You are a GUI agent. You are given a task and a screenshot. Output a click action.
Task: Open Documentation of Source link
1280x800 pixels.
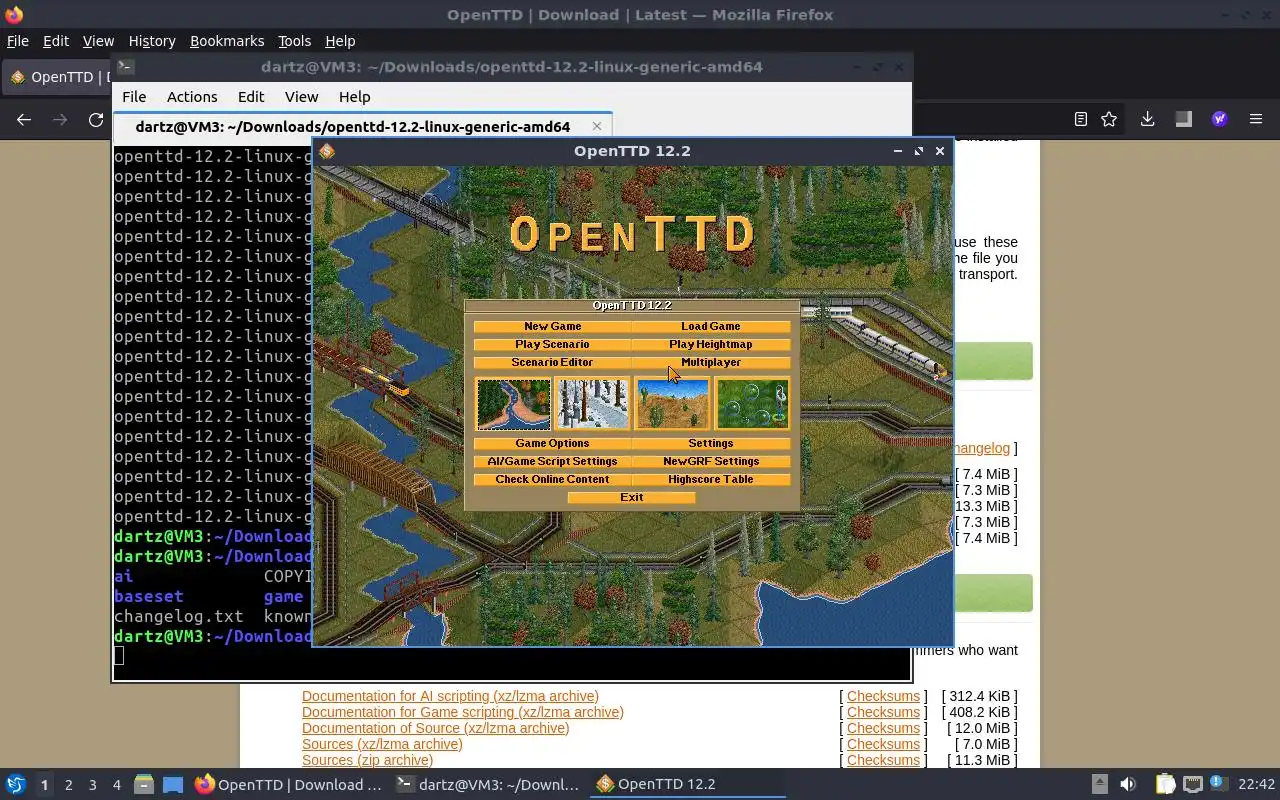435,728
